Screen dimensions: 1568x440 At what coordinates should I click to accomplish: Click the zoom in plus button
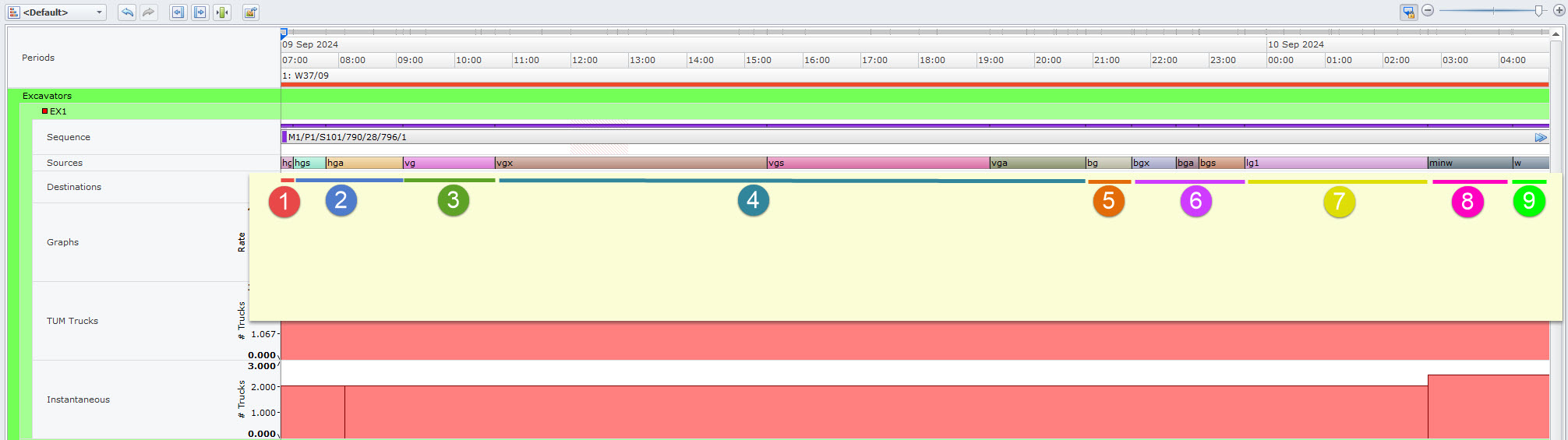(1559, 11)
